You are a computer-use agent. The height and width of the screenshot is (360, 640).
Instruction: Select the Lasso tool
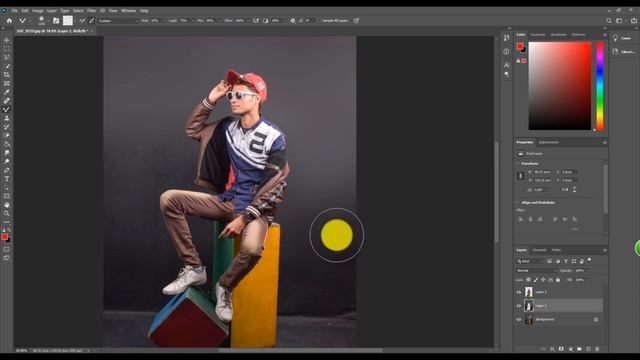tap(7, 57)
